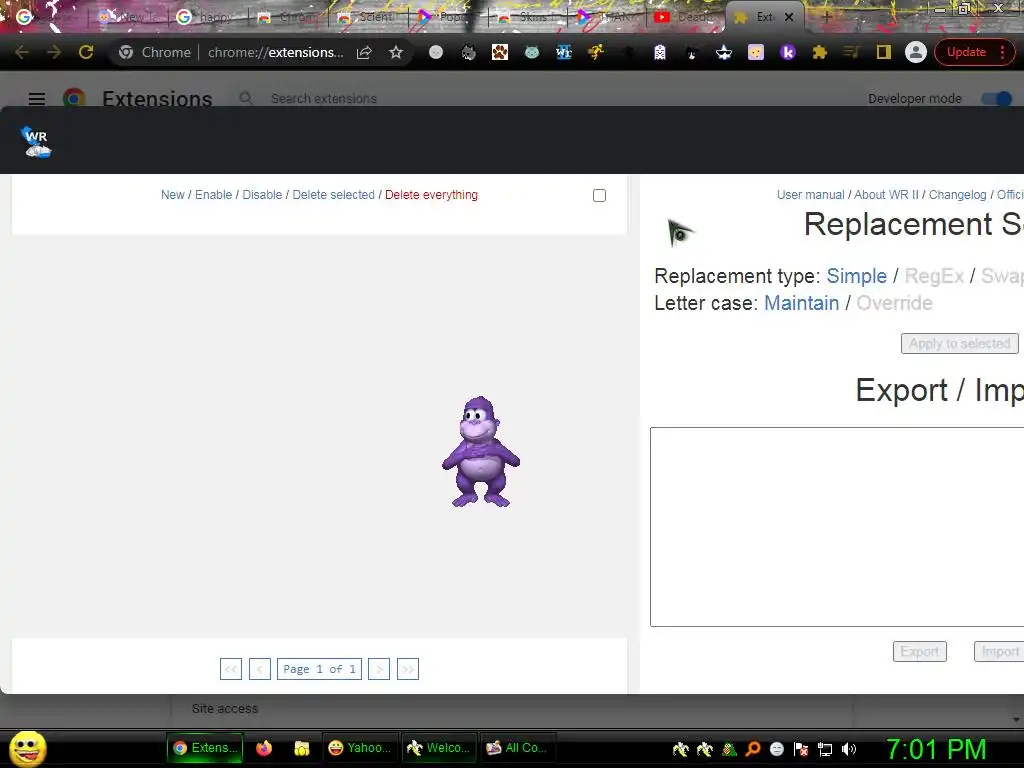The height and width of the screenshot is (768, 1024).
Task: Click the Apply to selected button
Action: (959, 344)
